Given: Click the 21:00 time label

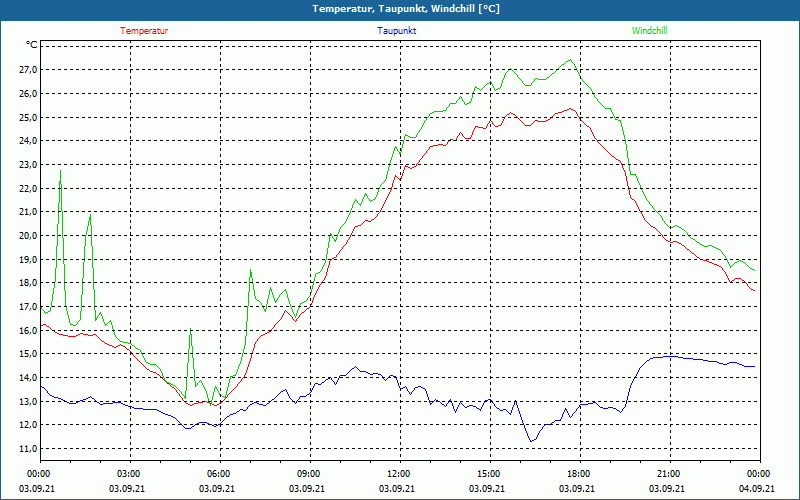Looking at the screenshot, I should [670, 474].
